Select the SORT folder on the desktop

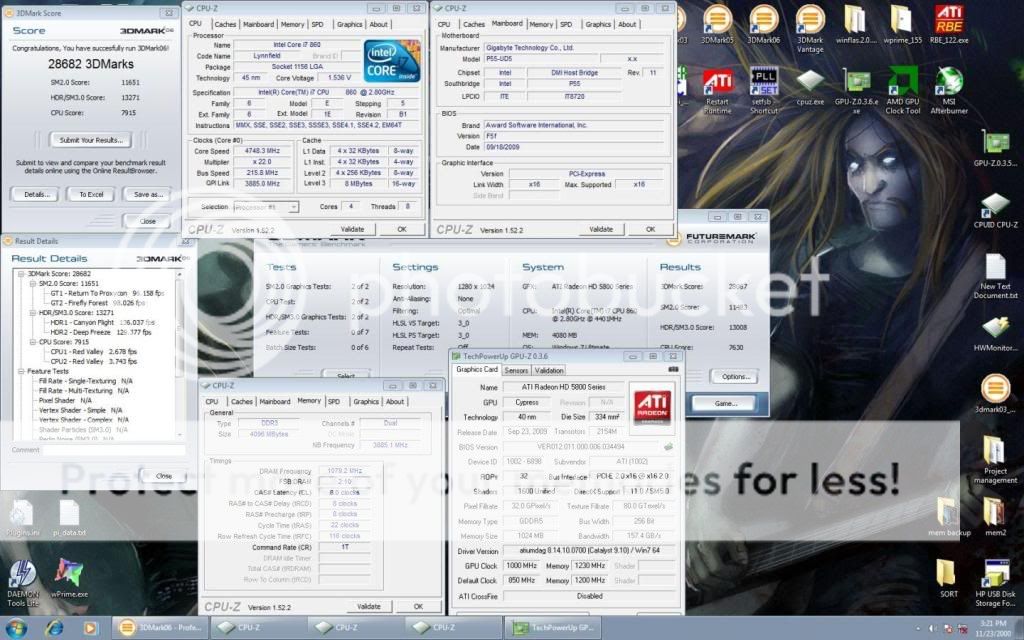click(949, 579)
